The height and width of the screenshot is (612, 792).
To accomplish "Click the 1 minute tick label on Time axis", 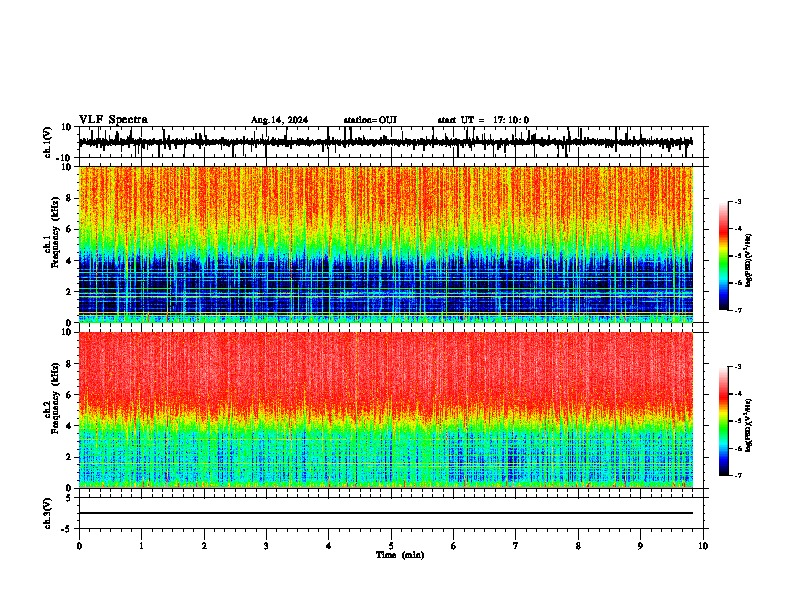I will pos(141,546).
